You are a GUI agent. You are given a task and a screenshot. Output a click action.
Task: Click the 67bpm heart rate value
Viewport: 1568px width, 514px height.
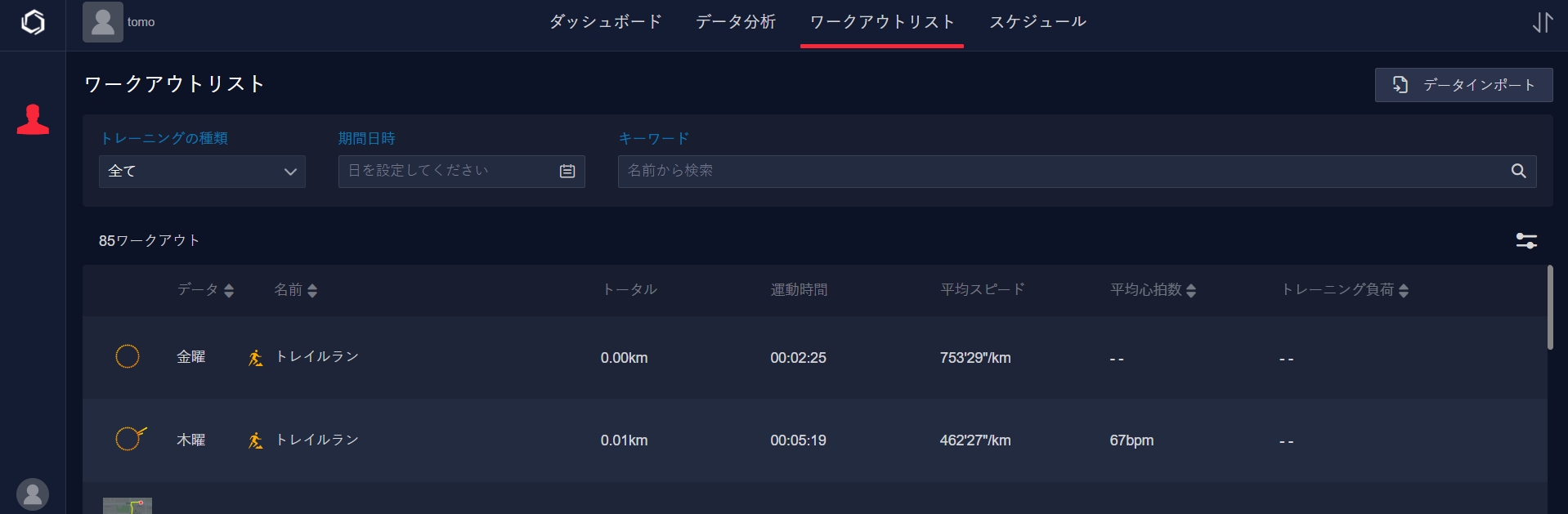(x=1131, y=440)
